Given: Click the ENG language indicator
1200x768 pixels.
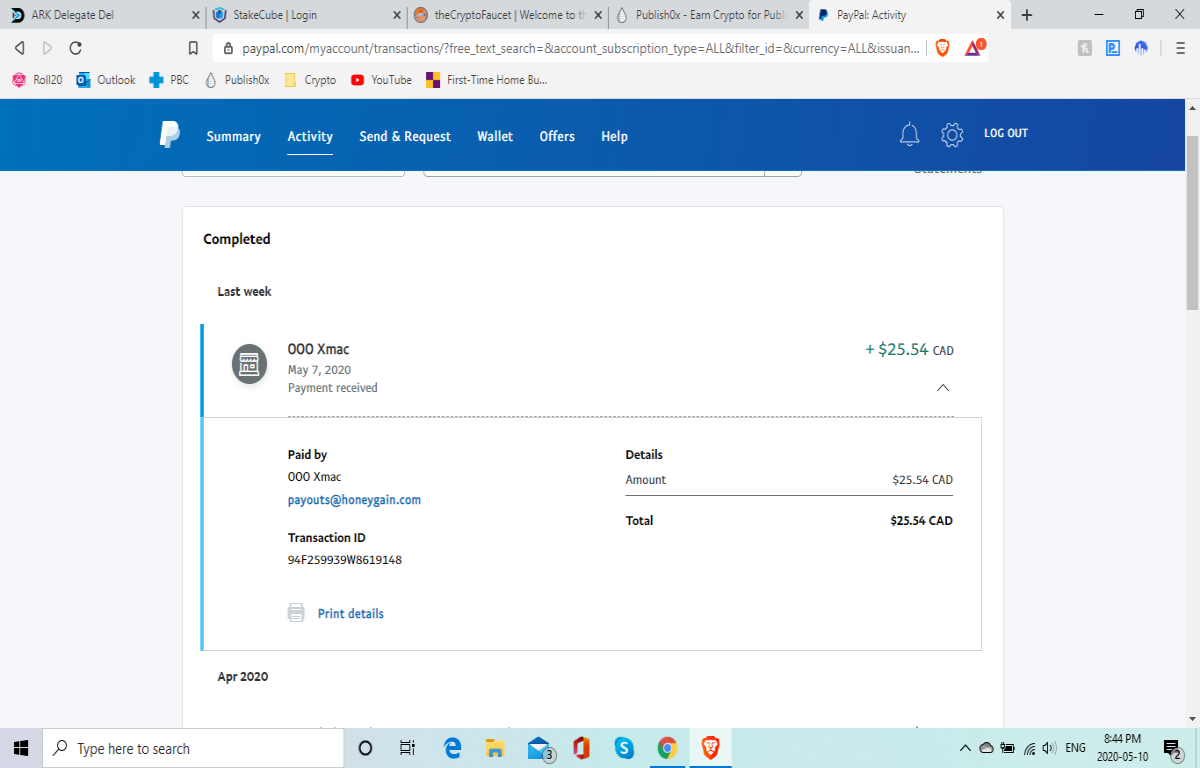Looking at the screenshot, I should 1075,748.
